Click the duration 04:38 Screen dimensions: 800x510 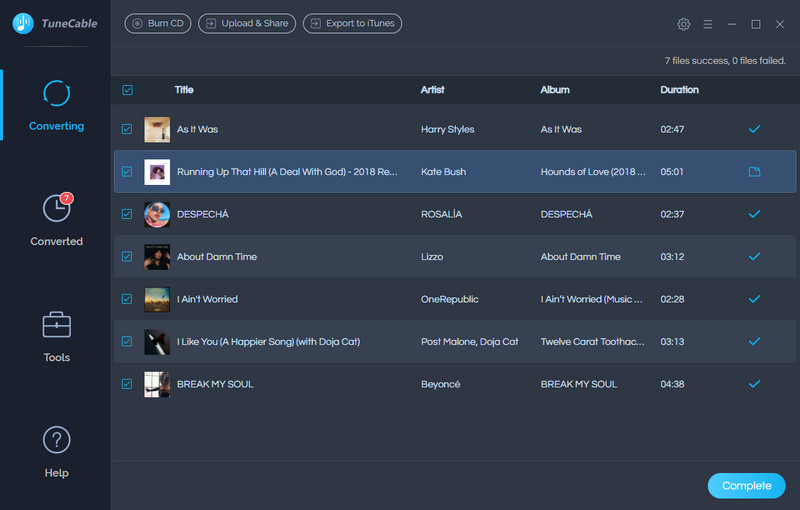[x=672, y=384]
